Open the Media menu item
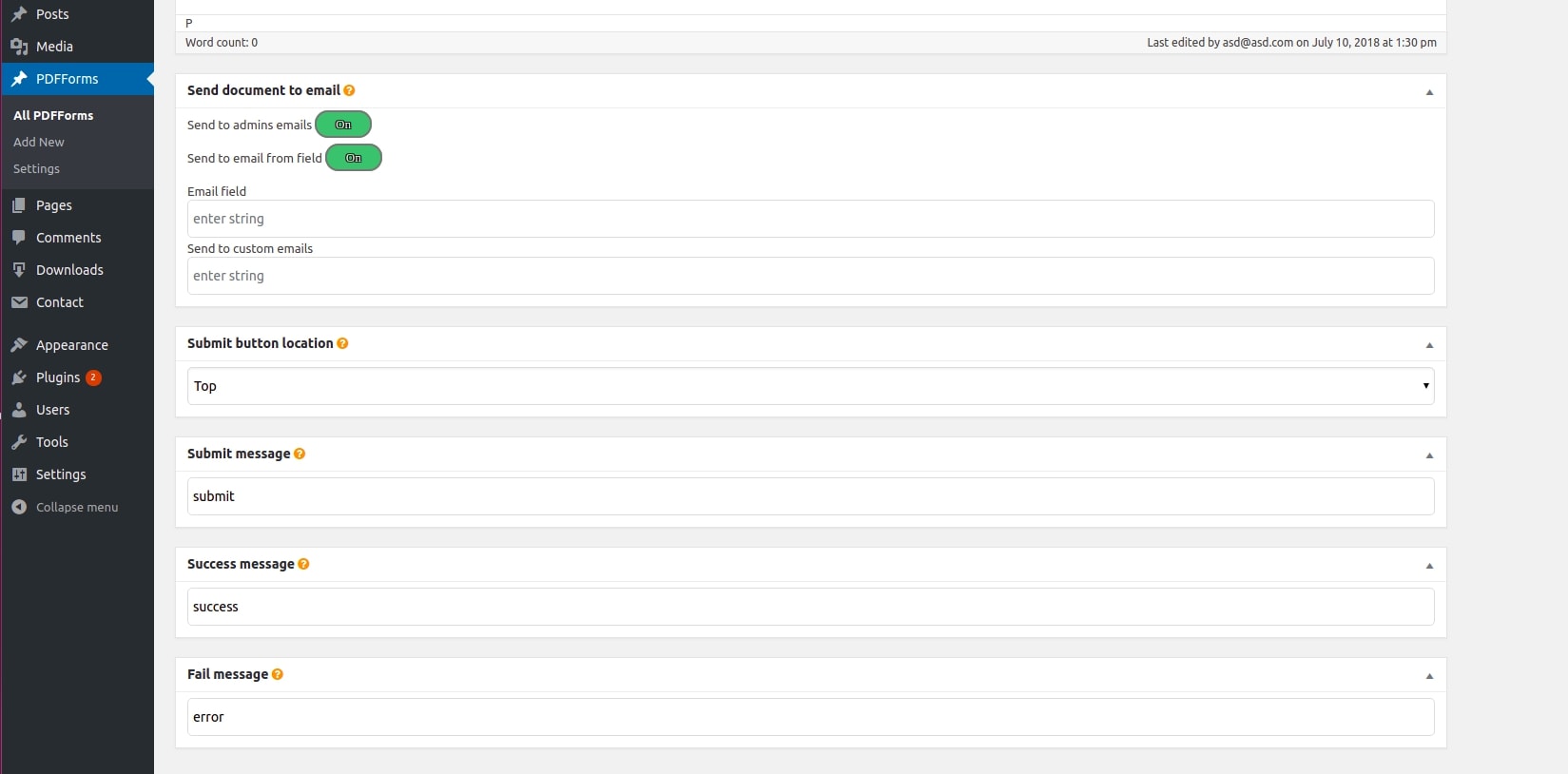The image size is (1568, 774). pos(54,47)
